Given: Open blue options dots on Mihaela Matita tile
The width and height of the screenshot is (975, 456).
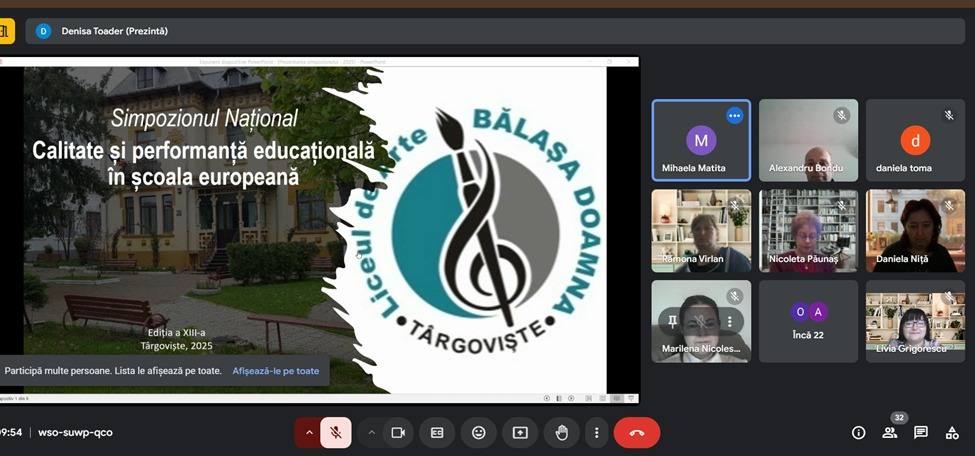Looking at the screenshot, I should coord(734,116).
